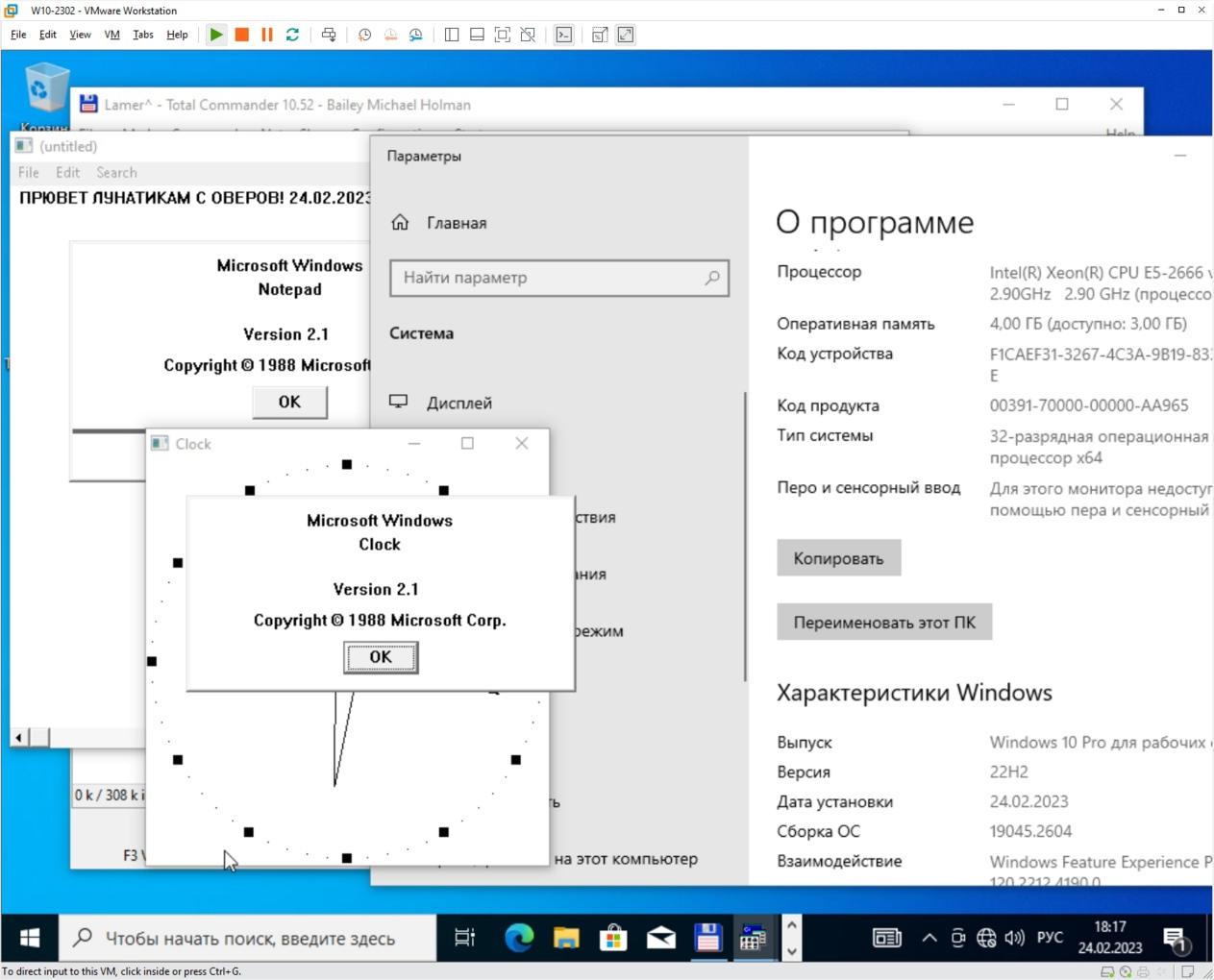Open the volume speaker tray icon

point(1014,938)
